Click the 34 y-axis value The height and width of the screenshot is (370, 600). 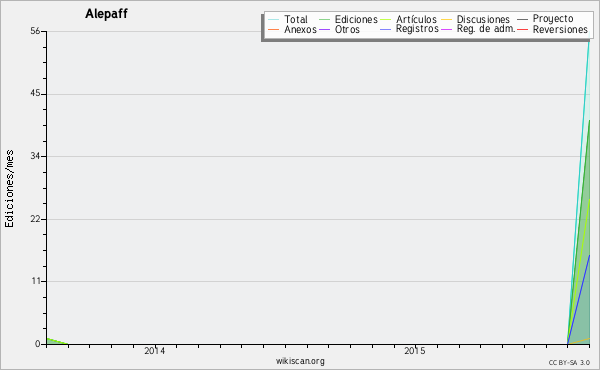pos(35,156)
